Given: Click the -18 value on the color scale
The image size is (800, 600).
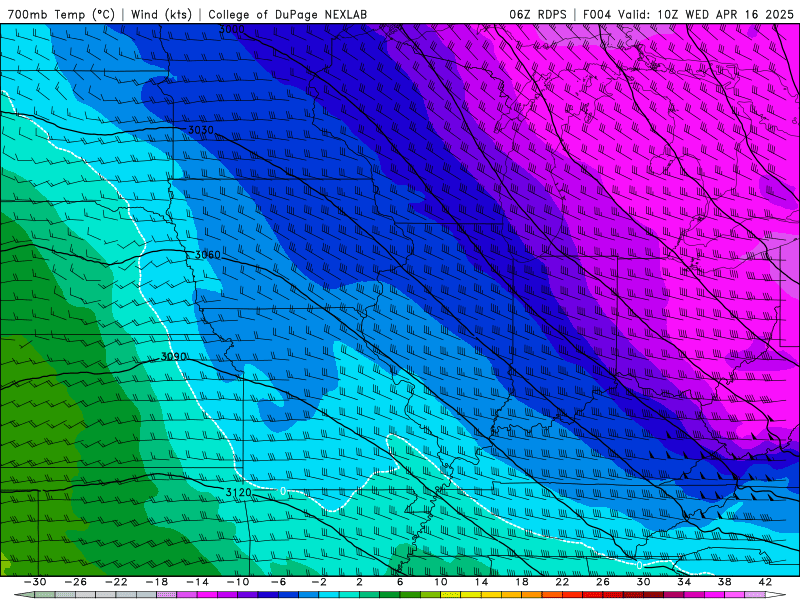Looking at the screenshot, I should coord(157,582).
